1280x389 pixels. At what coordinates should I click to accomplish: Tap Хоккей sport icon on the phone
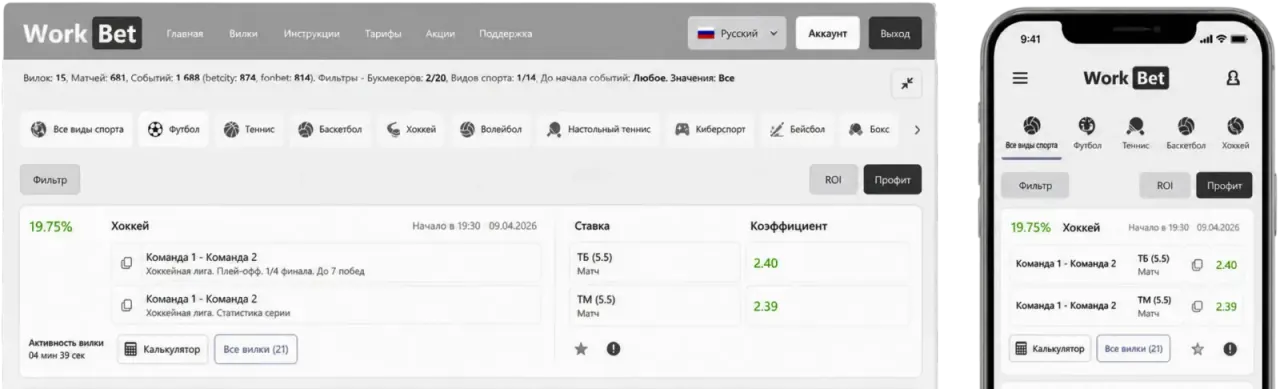tap(1235, 134)
